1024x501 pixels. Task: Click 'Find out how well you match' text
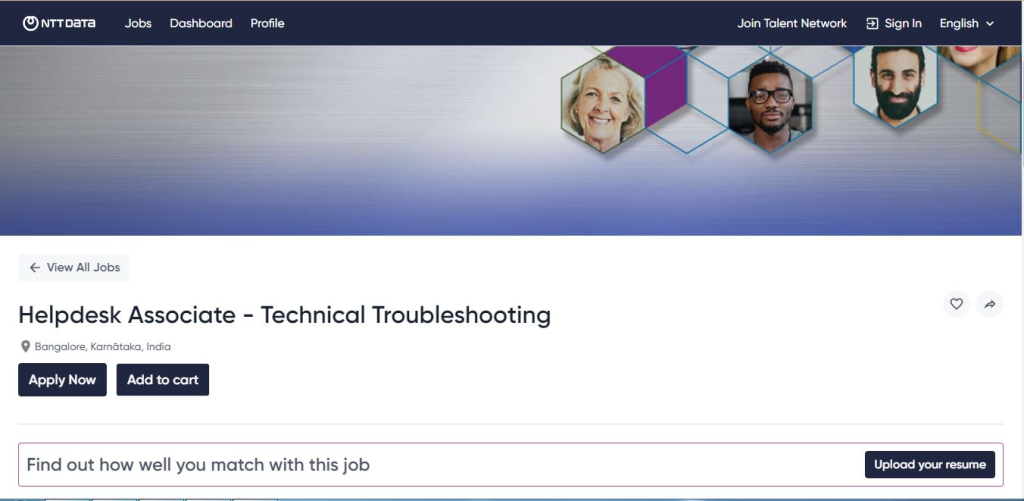click(198, 464)
